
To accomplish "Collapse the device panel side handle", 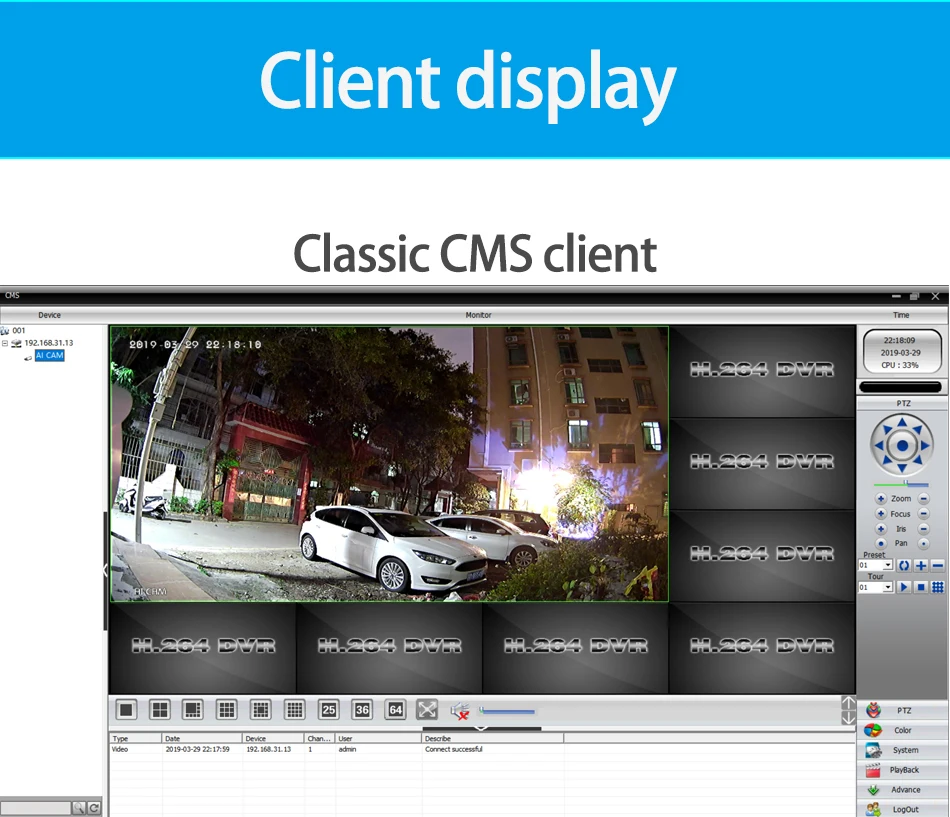I will pyautogui.click(x=105, y=570).
